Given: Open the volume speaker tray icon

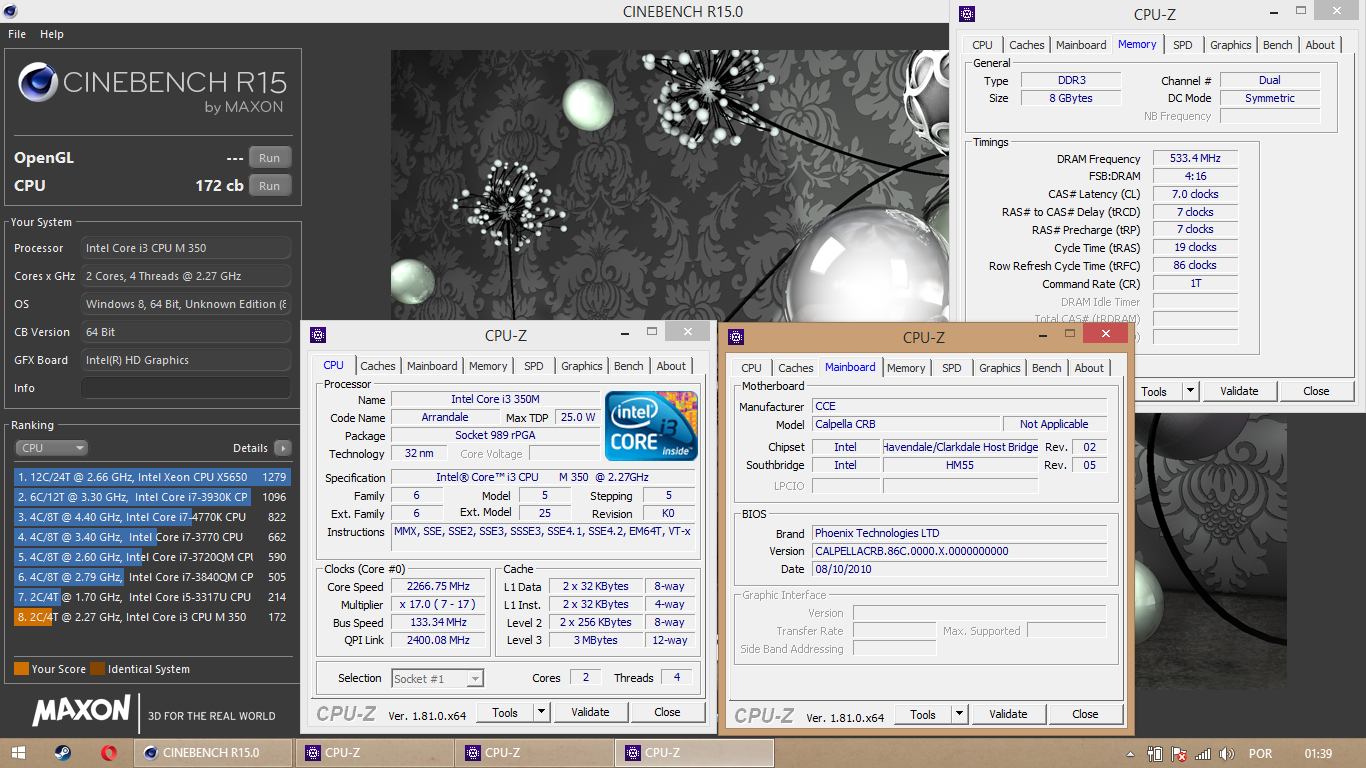Looking at the screenshot, I should 1226,754.
